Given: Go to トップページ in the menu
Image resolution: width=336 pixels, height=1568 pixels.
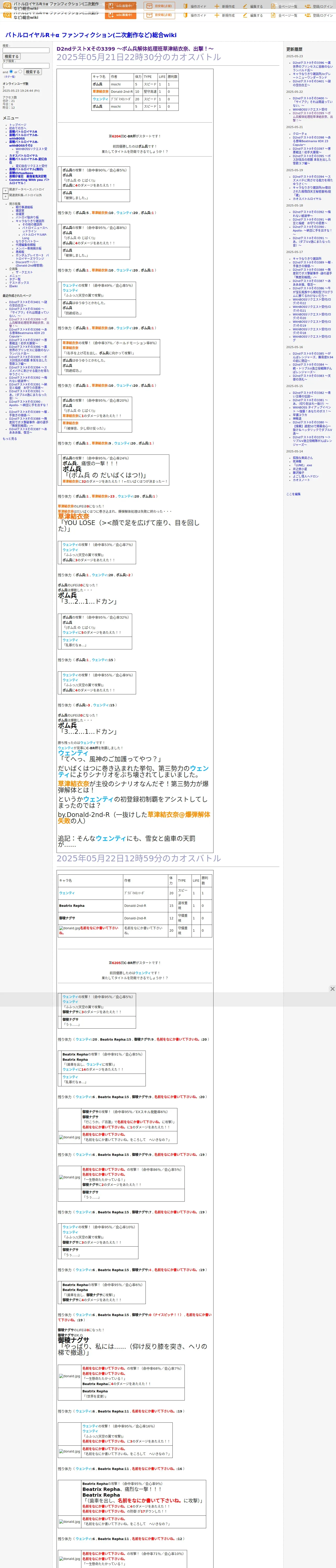Looking at the screenshot, I should (x=18, y=125).
